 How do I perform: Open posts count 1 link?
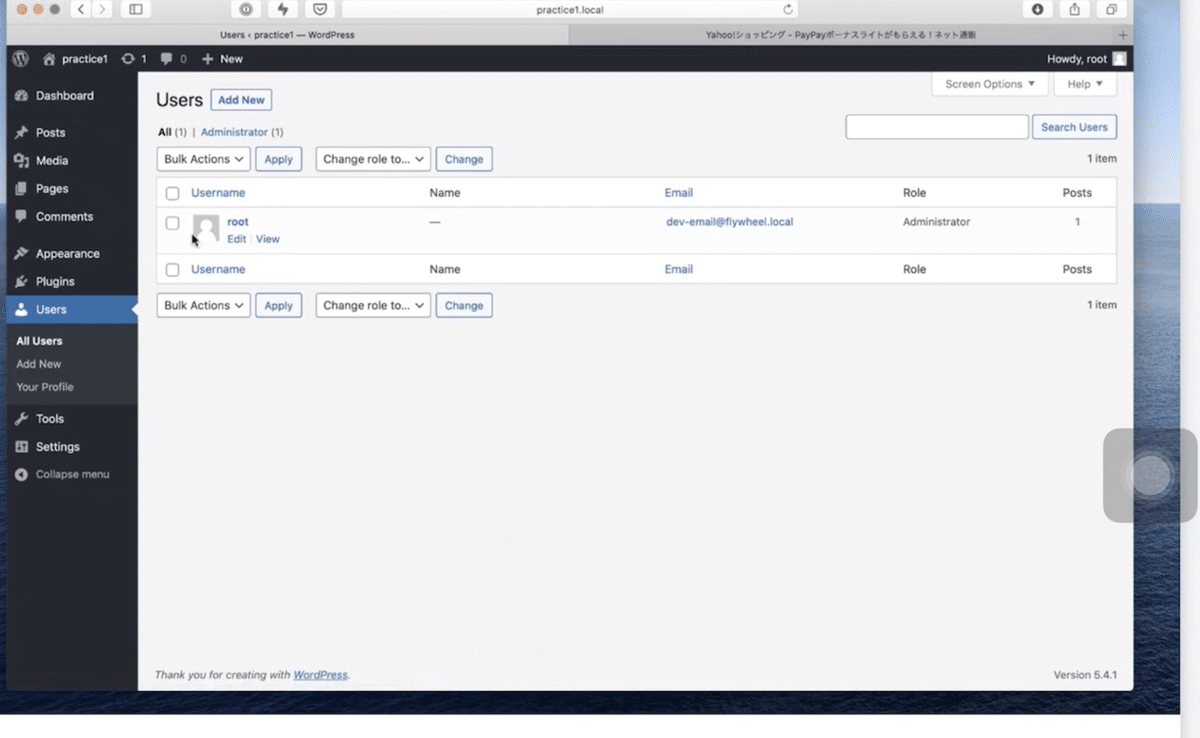point(1077,222)
